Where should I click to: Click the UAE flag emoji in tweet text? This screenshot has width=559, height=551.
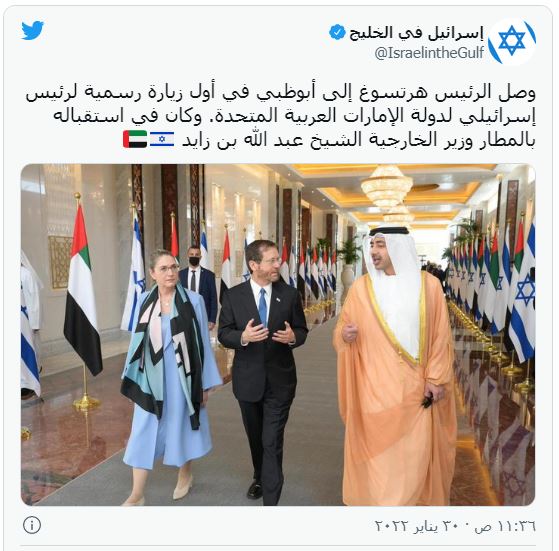coord(135,139)
